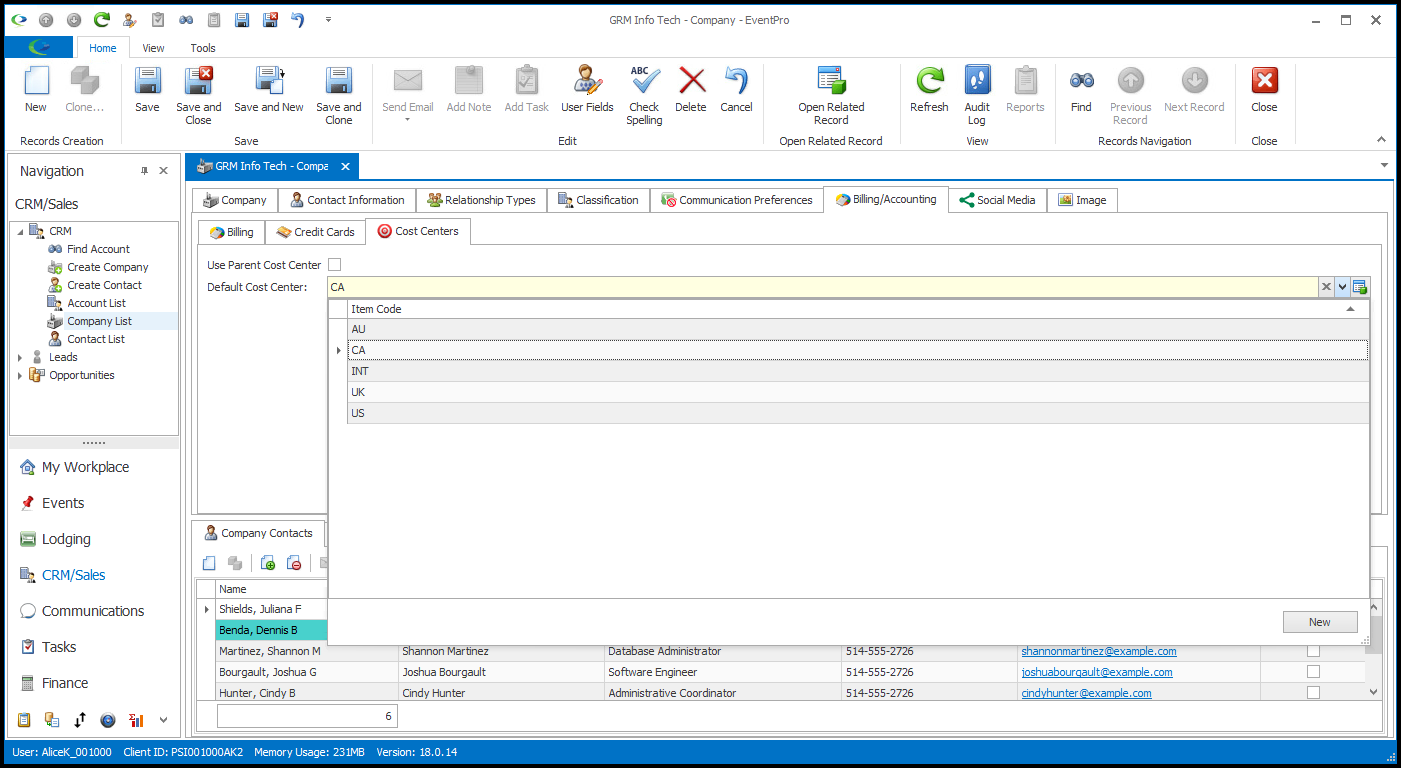Collapse the CRM tree node
1401x768 pixels.
coord(20,231)
